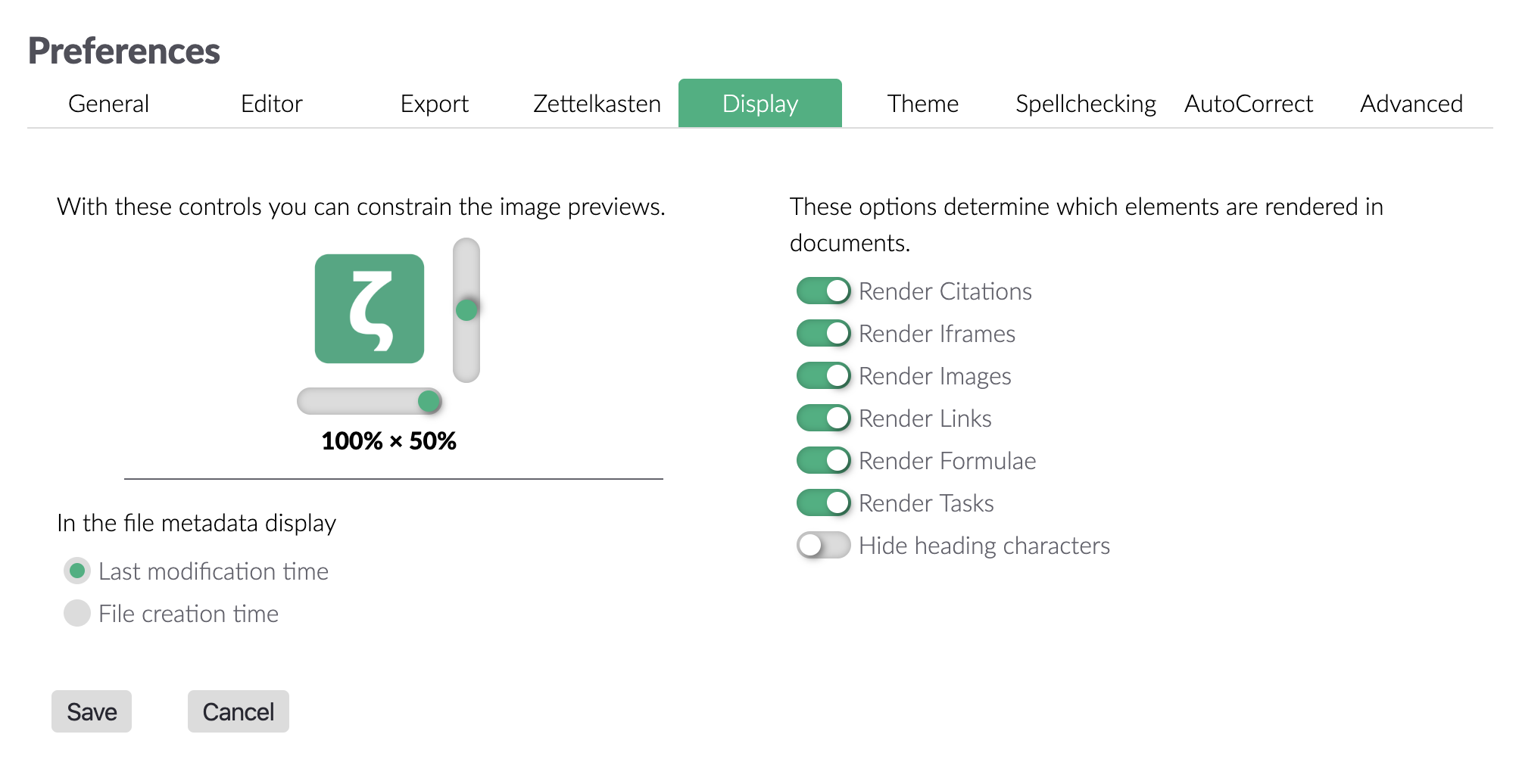The image size is (1519, 784).
Task: Cancel the preference changes
Action: pos(238,711)
